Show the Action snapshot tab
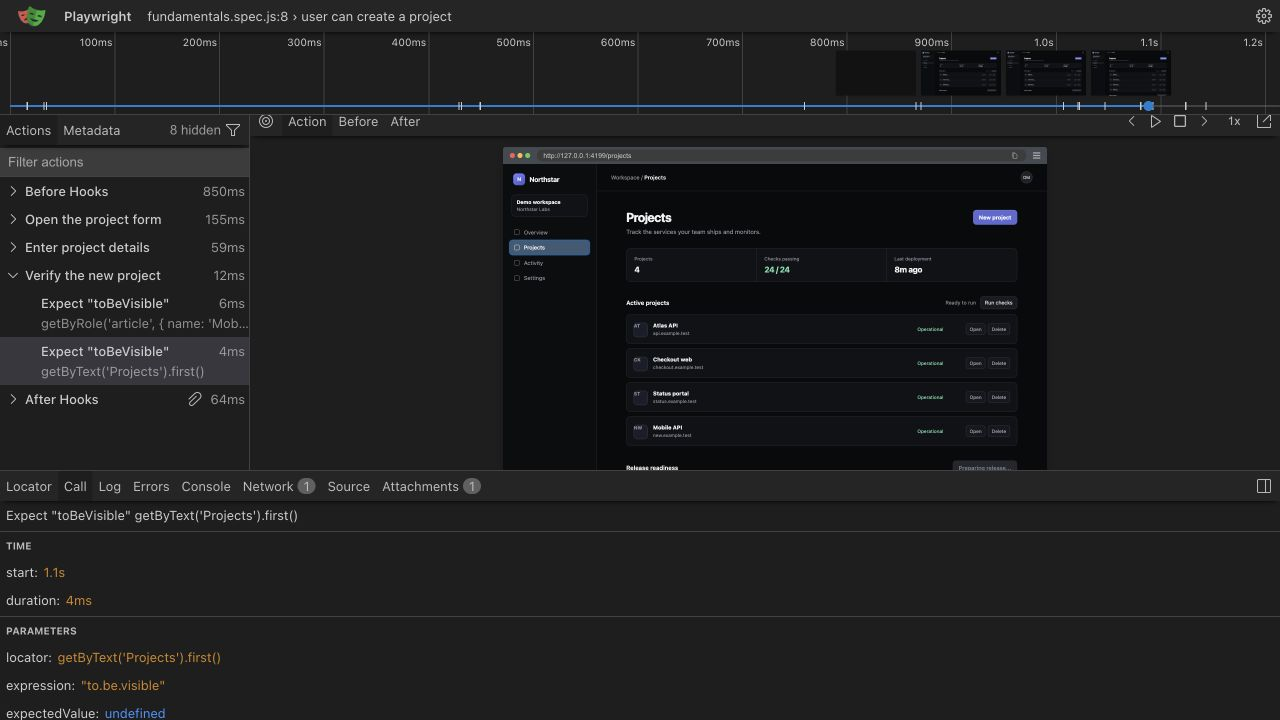This screenshot has height=720, width=1280. coord(307,121)
